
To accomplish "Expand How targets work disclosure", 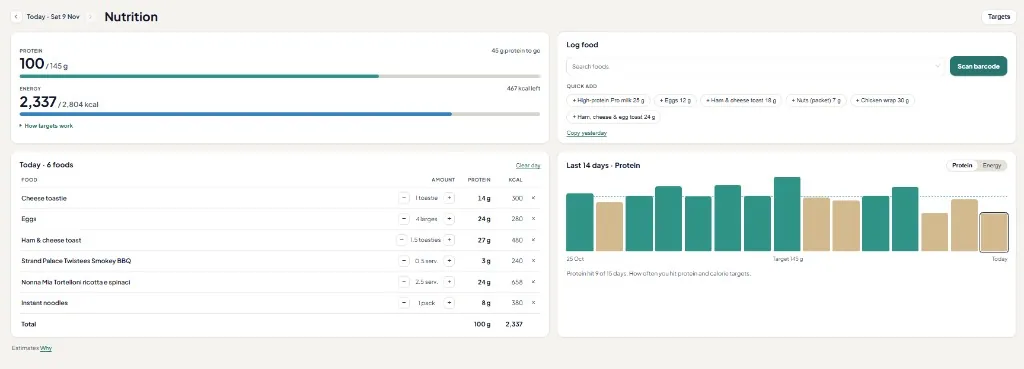I will pyautogui.click(x=46, y=126).
